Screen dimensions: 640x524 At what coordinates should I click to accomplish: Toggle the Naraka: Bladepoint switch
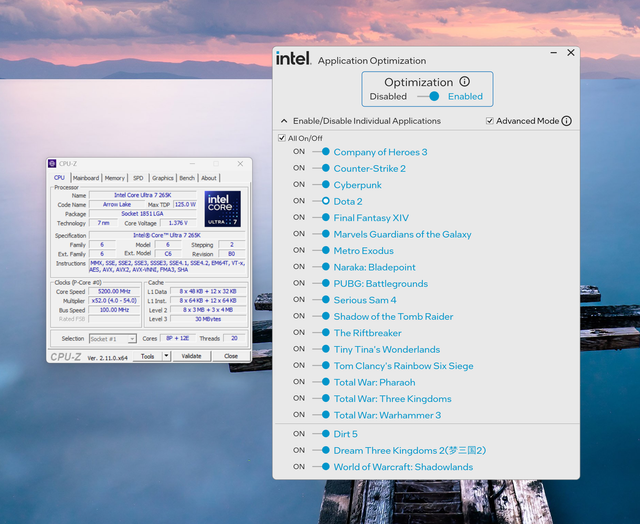tap(321, 267)
